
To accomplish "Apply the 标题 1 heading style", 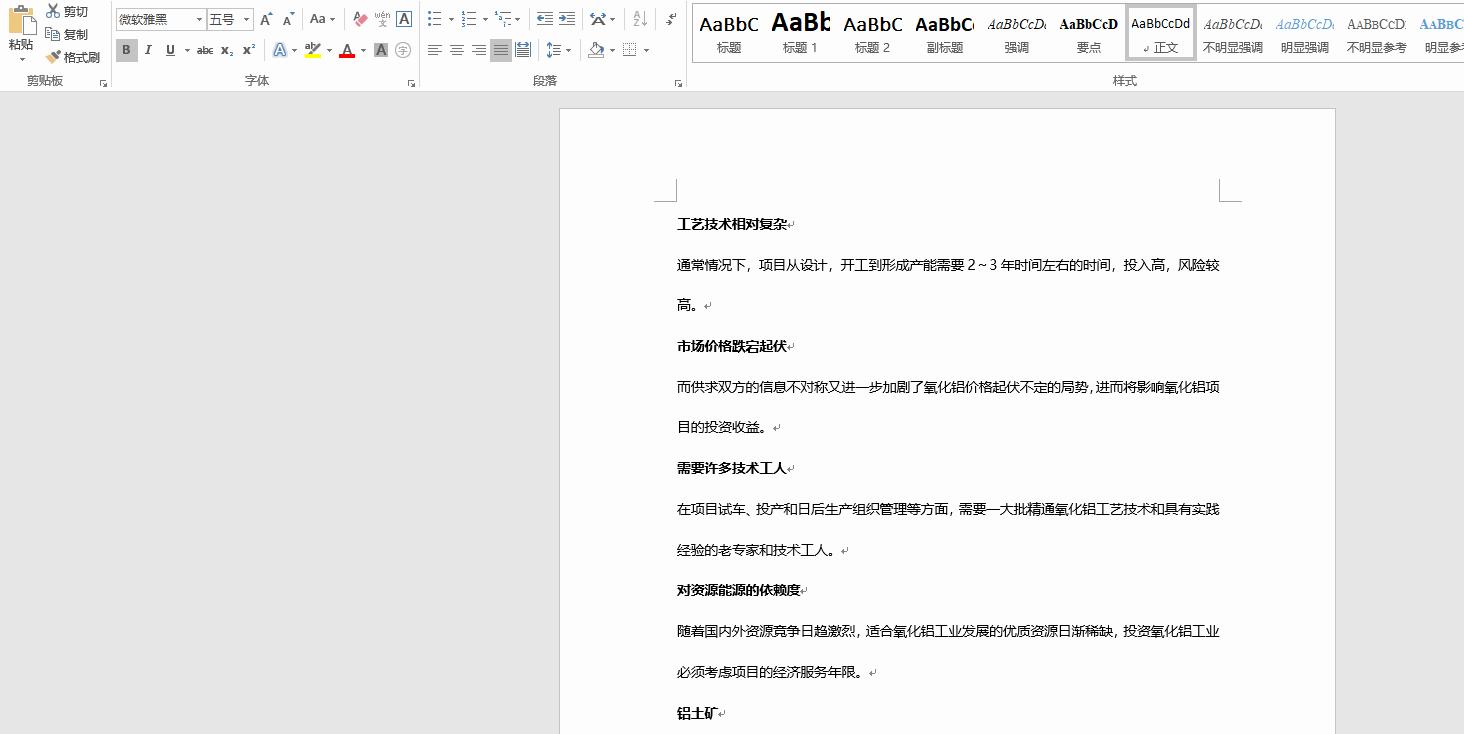I will click(x=800, y=32).
